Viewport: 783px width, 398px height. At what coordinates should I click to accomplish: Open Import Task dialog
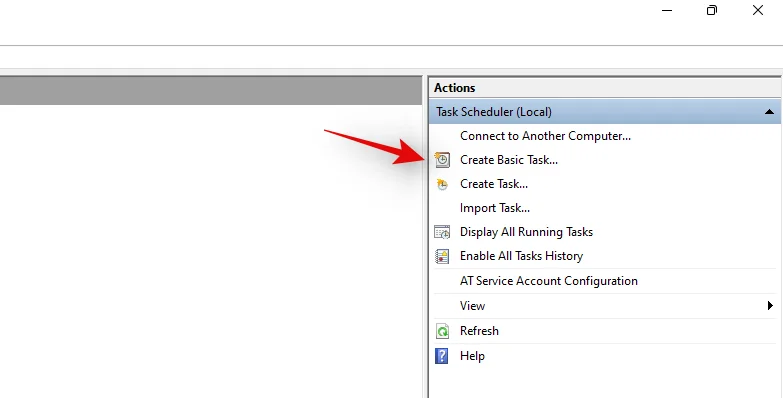495,208
